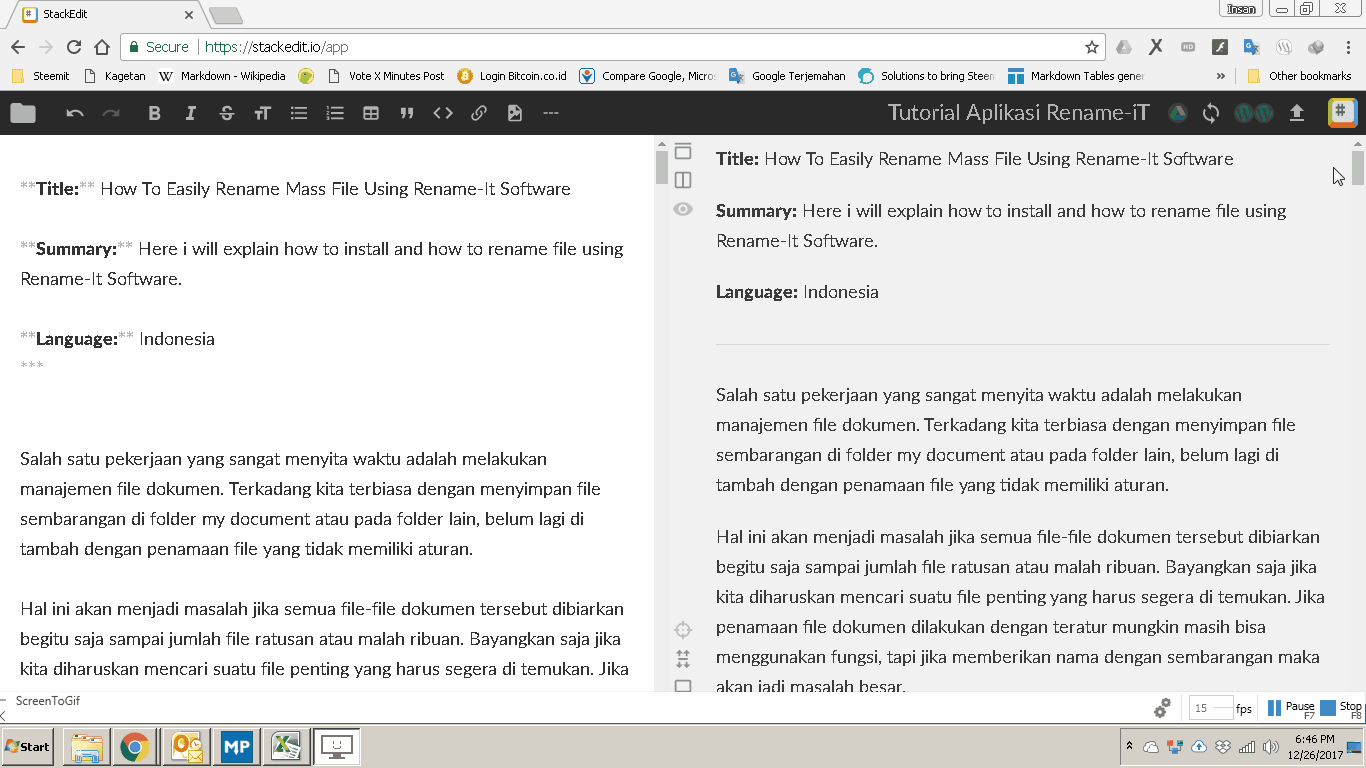
Task: Insert a blockquote
Action: tap(407, 113)
